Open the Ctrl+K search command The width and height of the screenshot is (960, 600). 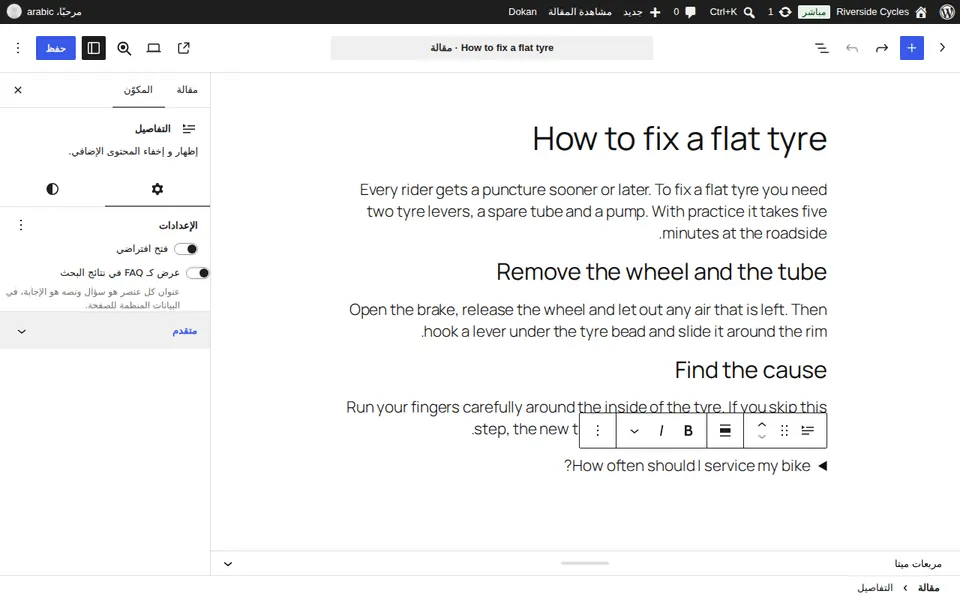point(732,12)
